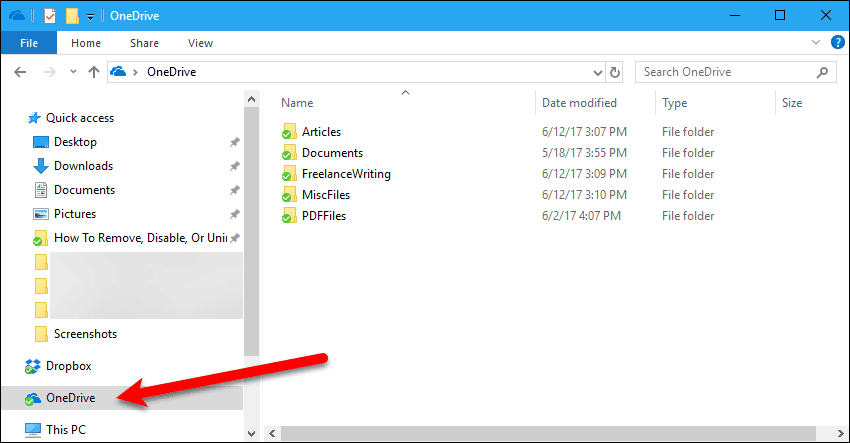Unpin Downloads using its pin icon
Viewport: 850px width, 443px height.
(234, 166)
